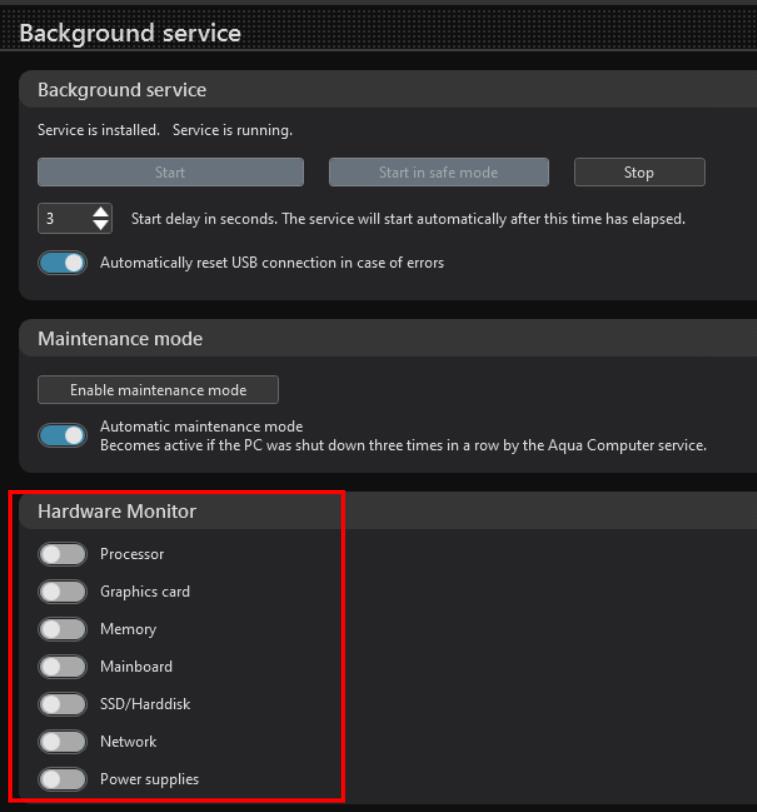Viewport: 757px width, 812px height.
Task: Toggle Graphics card monitoring on
Action: [x=62, y=592]
